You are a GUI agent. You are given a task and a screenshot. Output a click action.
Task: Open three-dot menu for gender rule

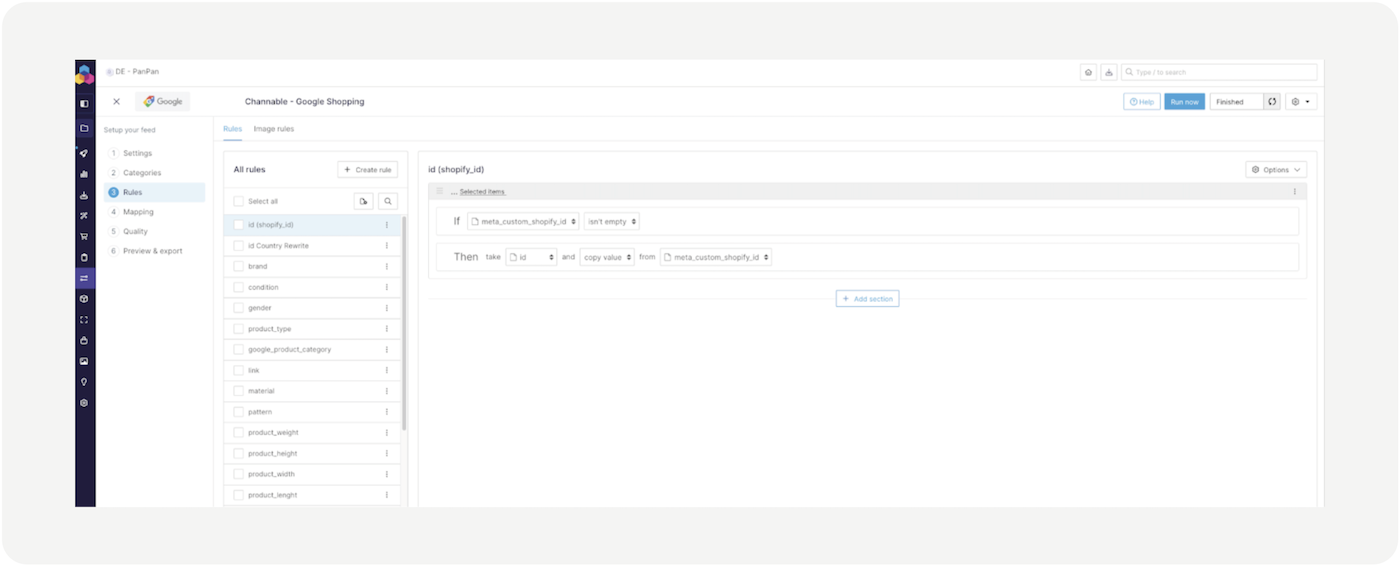tap(387, 308)
